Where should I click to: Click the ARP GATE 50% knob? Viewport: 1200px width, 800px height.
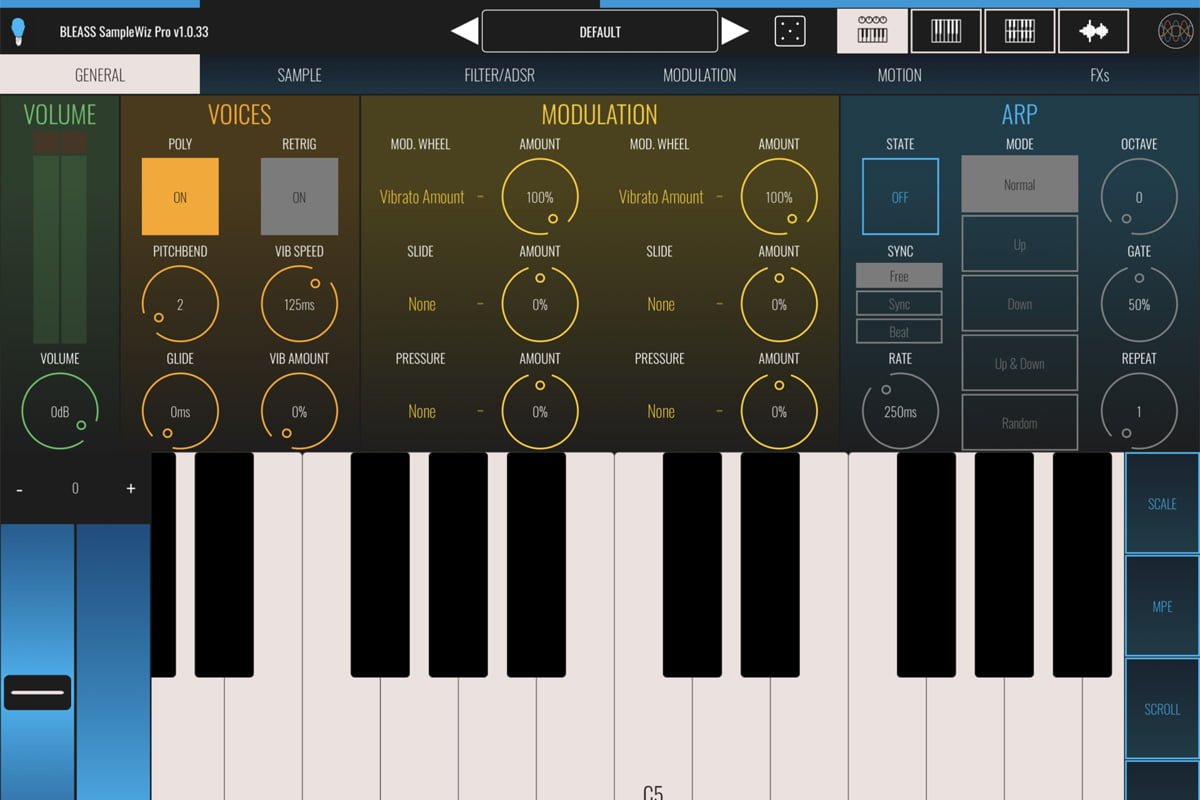click(1139, 304)
